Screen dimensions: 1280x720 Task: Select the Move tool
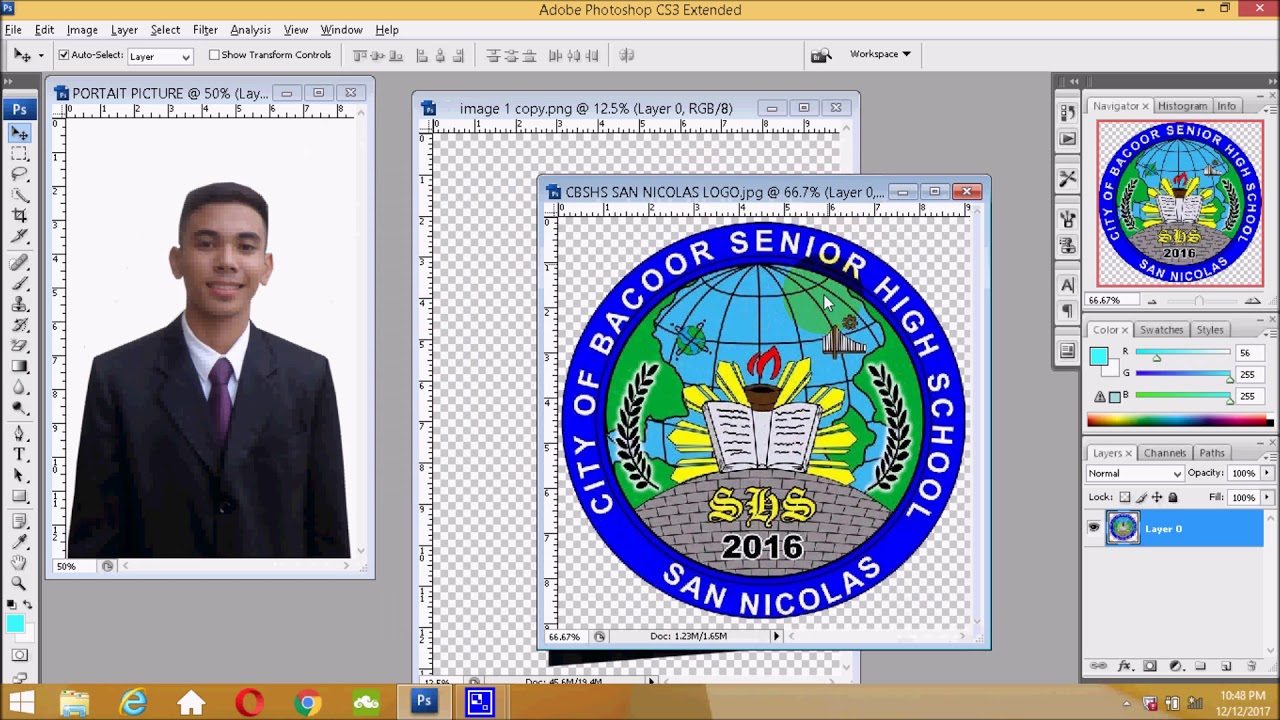point(20,132)
